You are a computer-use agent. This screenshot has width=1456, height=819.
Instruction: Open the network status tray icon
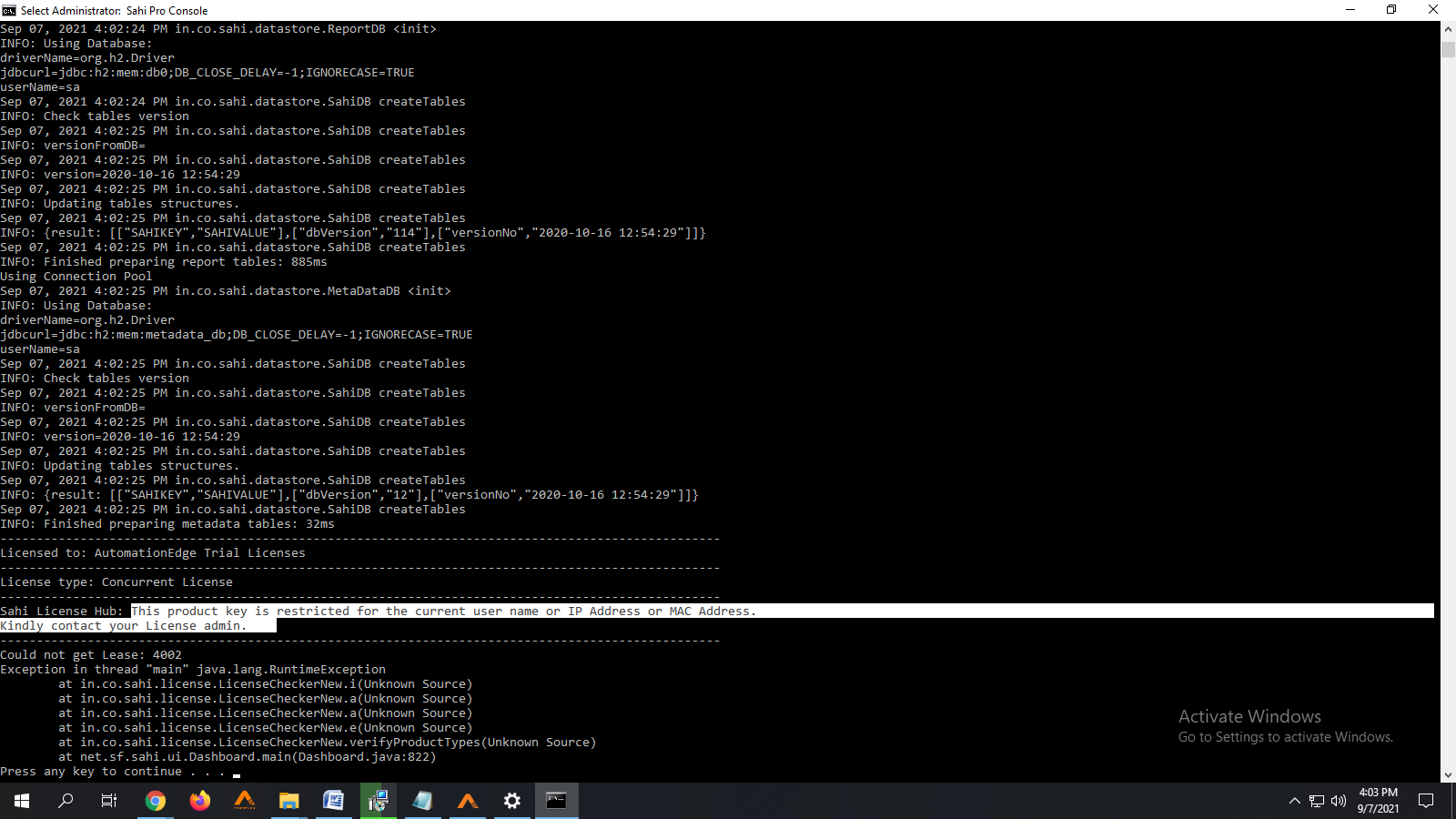pyautogui.click(x=1317, y=801)
